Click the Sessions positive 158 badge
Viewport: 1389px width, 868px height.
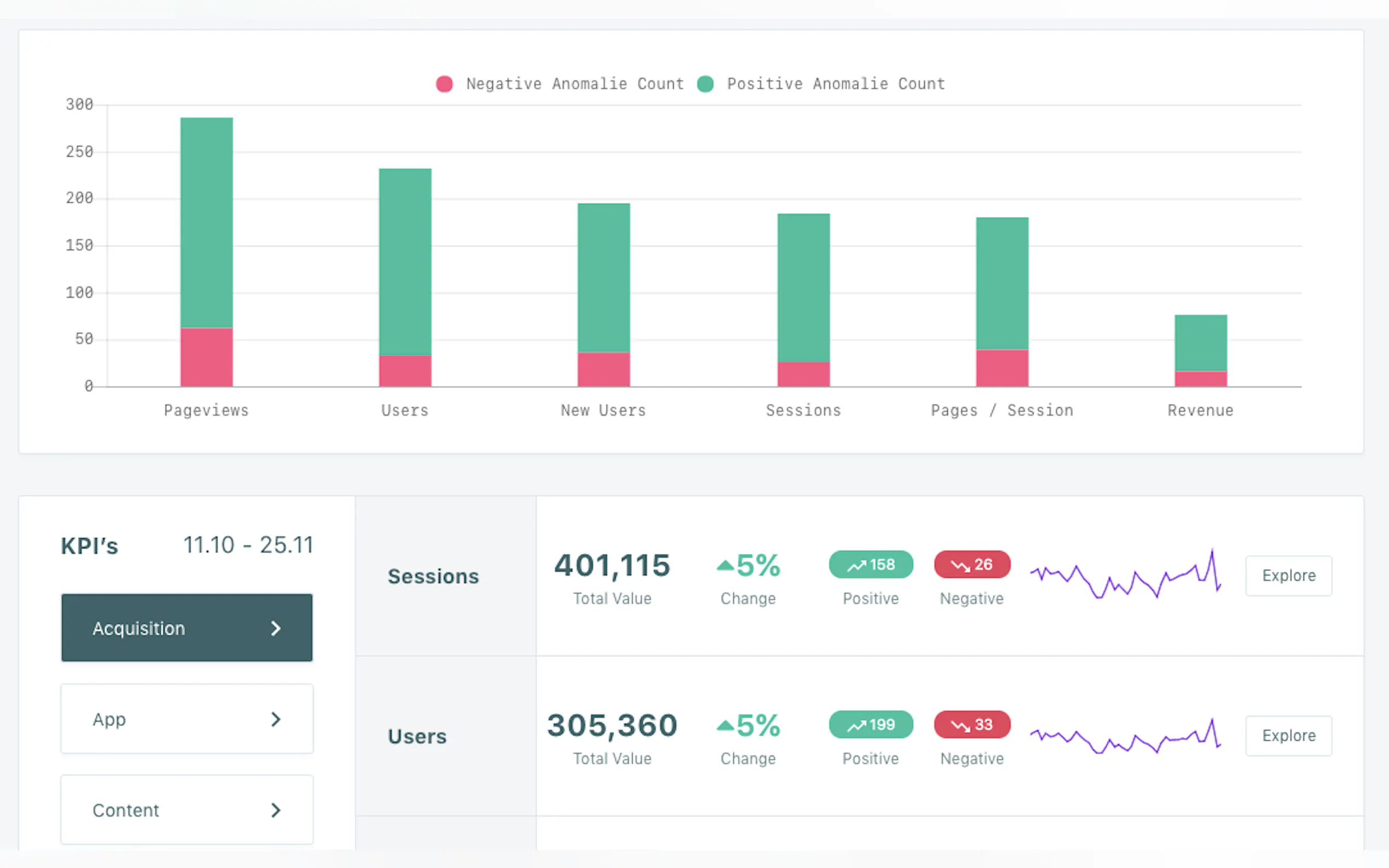point(871,565)
